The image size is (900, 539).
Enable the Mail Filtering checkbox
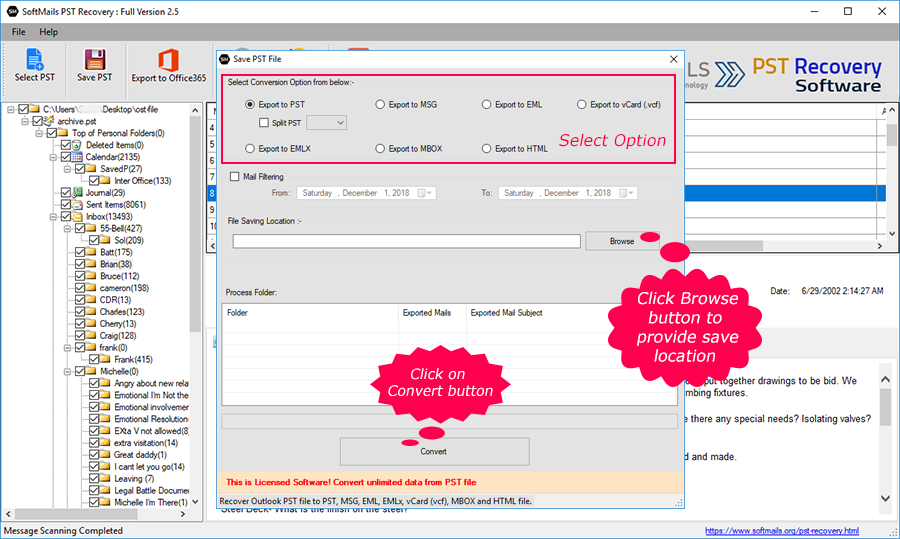(234, 177)
